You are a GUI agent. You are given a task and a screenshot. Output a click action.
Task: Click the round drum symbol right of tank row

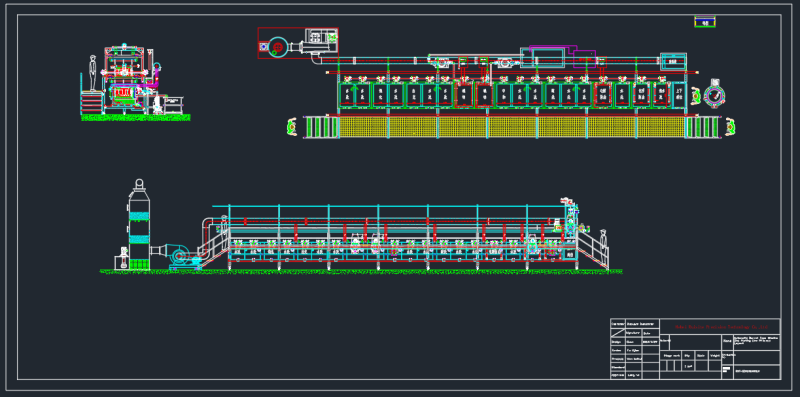(714, 94)
